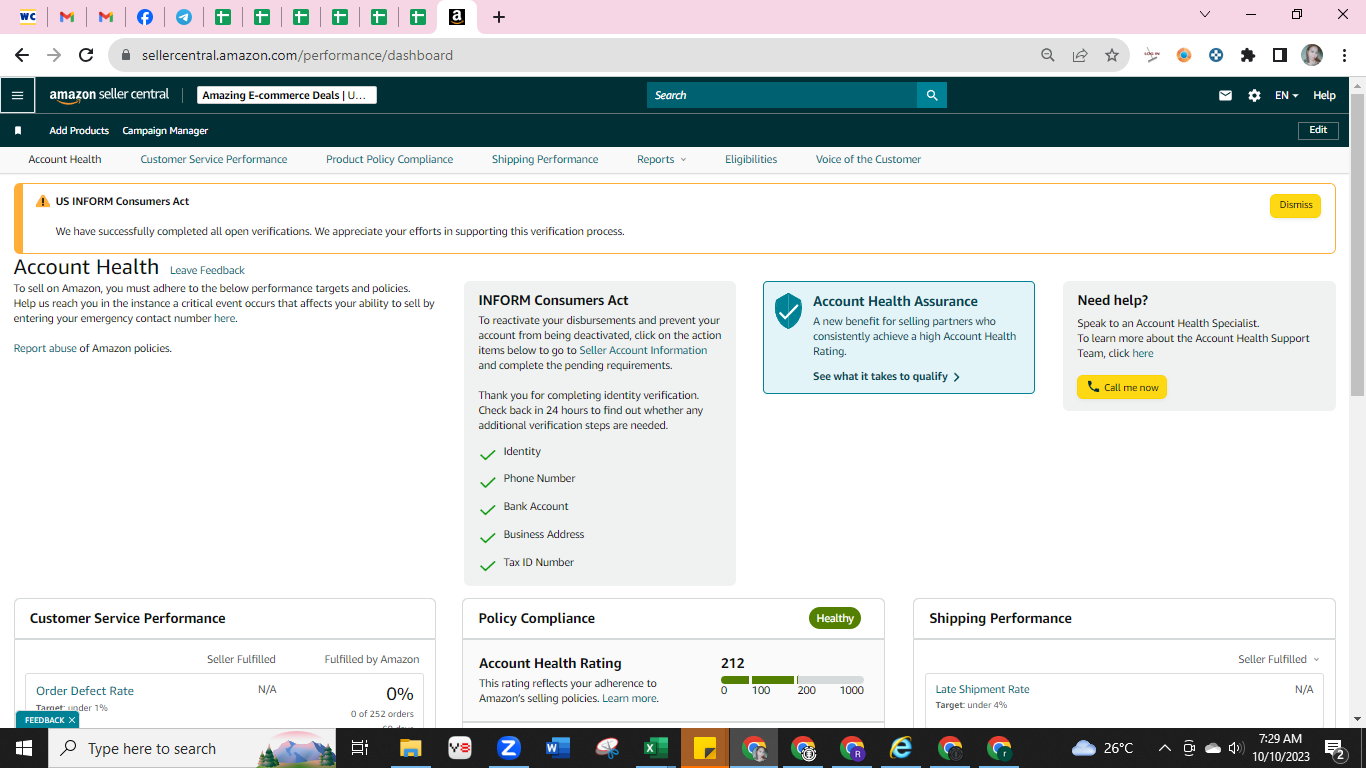Open Campaign Manager shortcut
This screenshot has height=768, width=1366.
tap(165, 131)
